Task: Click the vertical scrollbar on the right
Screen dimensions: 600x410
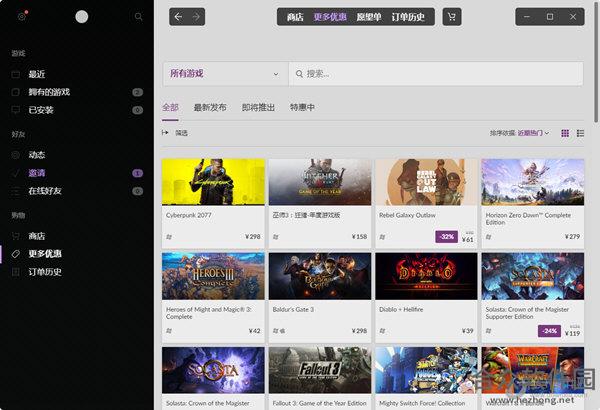Action: click(596, 61)
